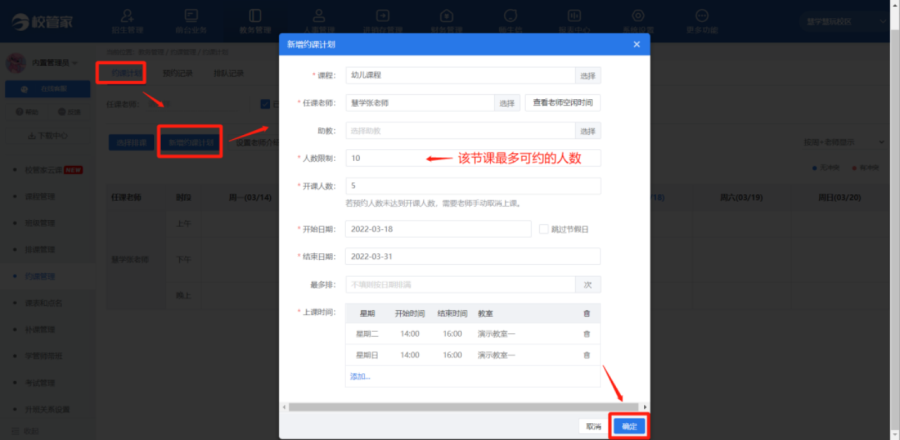
Task: Open 约课管理 in the sidebar
Action: (x=40, y=276)
